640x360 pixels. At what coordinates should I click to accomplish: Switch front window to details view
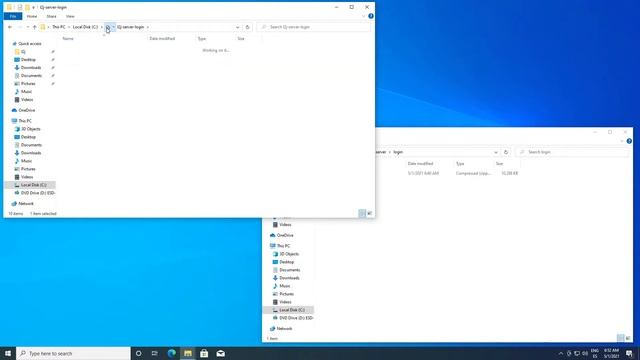click(362, 213)
